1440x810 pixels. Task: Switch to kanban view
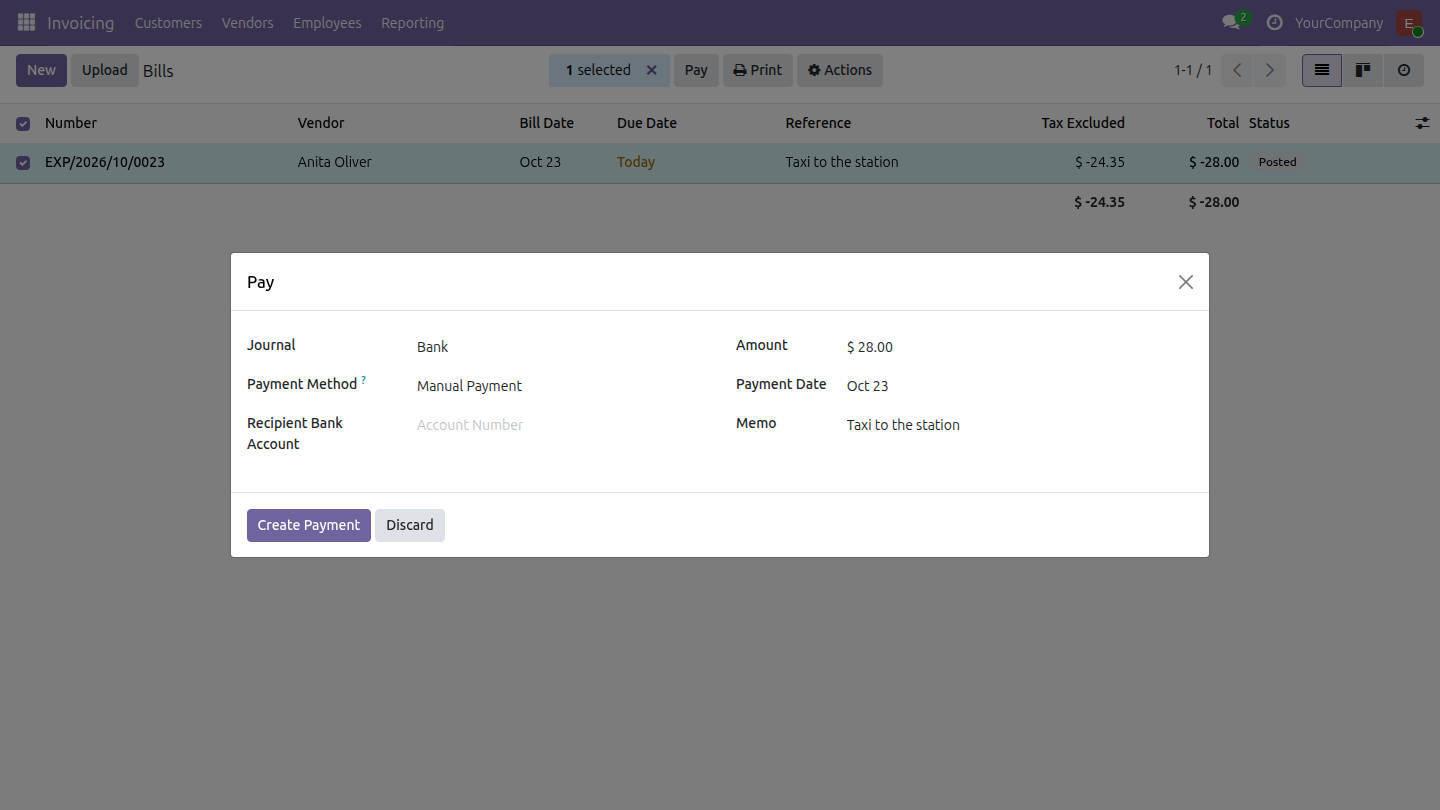[x=1363, y=70]
